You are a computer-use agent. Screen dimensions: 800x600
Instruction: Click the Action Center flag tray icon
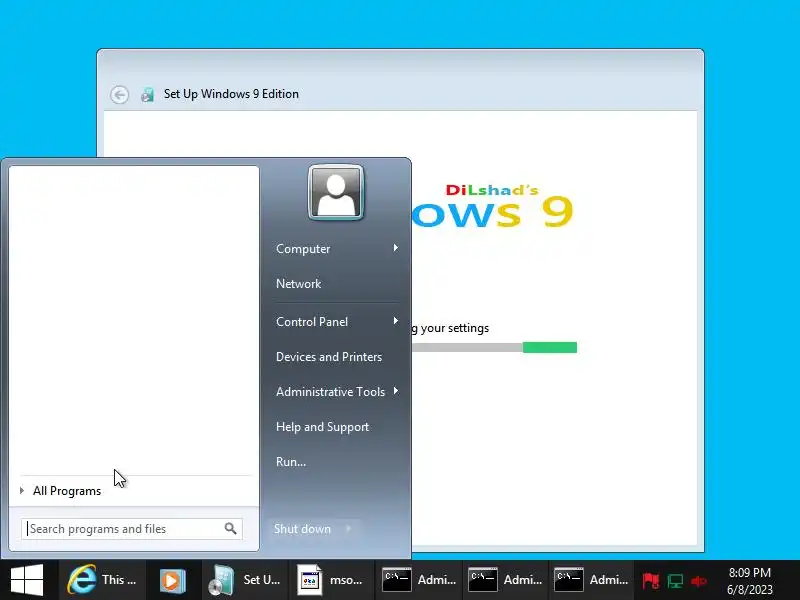click(x=651, y=581)
